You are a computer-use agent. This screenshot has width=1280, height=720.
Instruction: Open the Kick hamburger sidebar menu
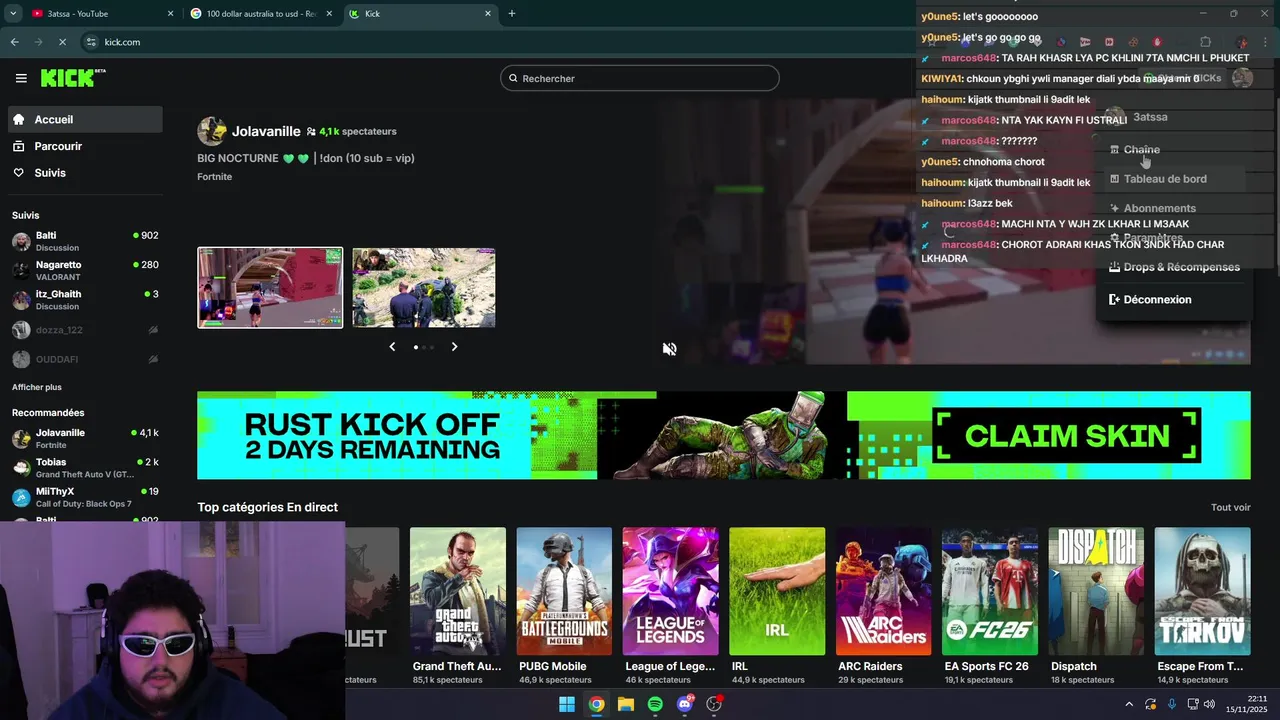point(21,78)
